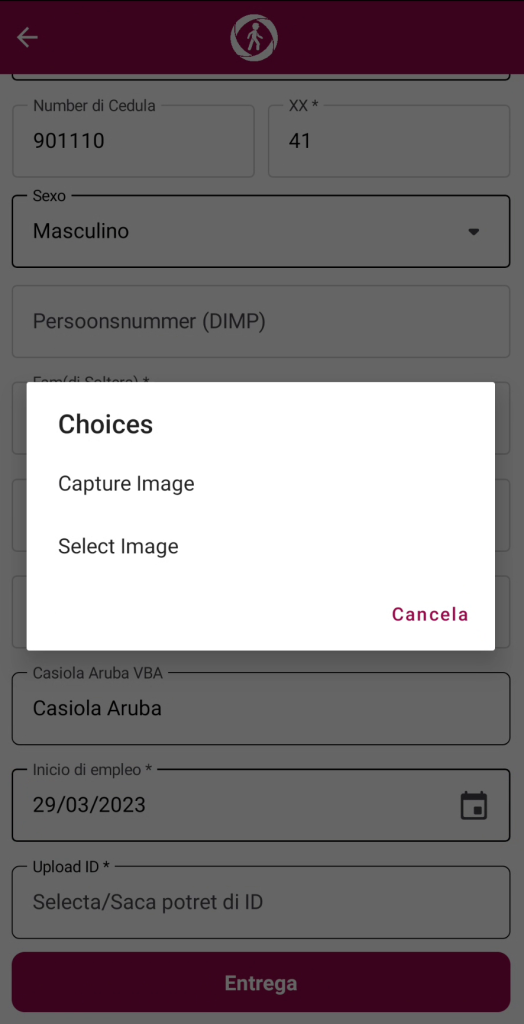Open the Masculino selection field
The width and height of the screenshot is (524, 1024).
261,231
